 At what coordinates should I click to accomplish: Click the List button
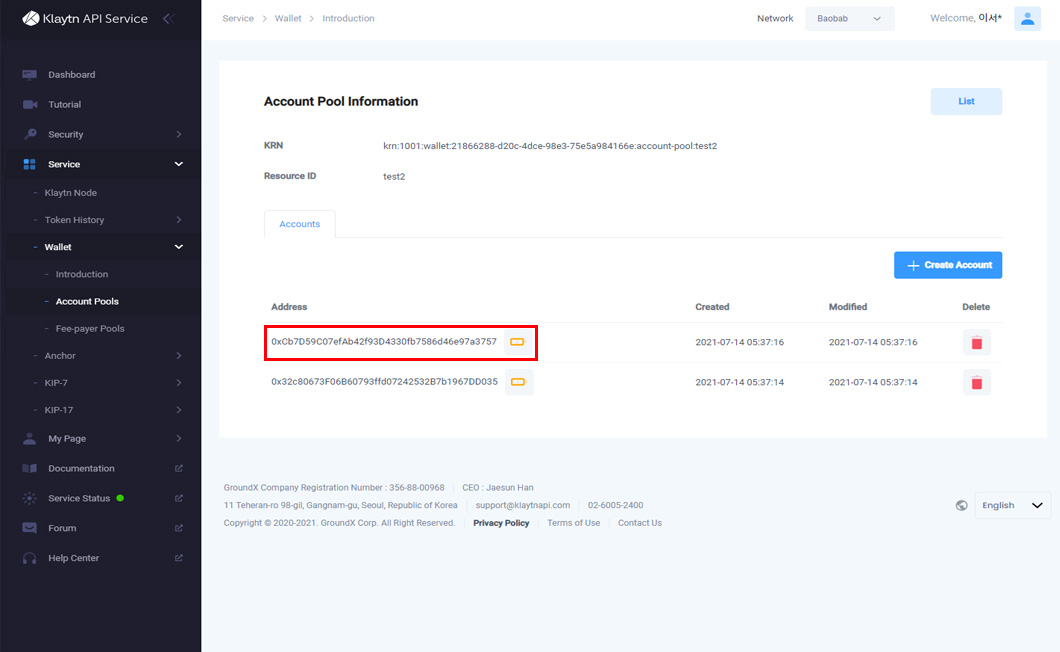coord(966,101)
